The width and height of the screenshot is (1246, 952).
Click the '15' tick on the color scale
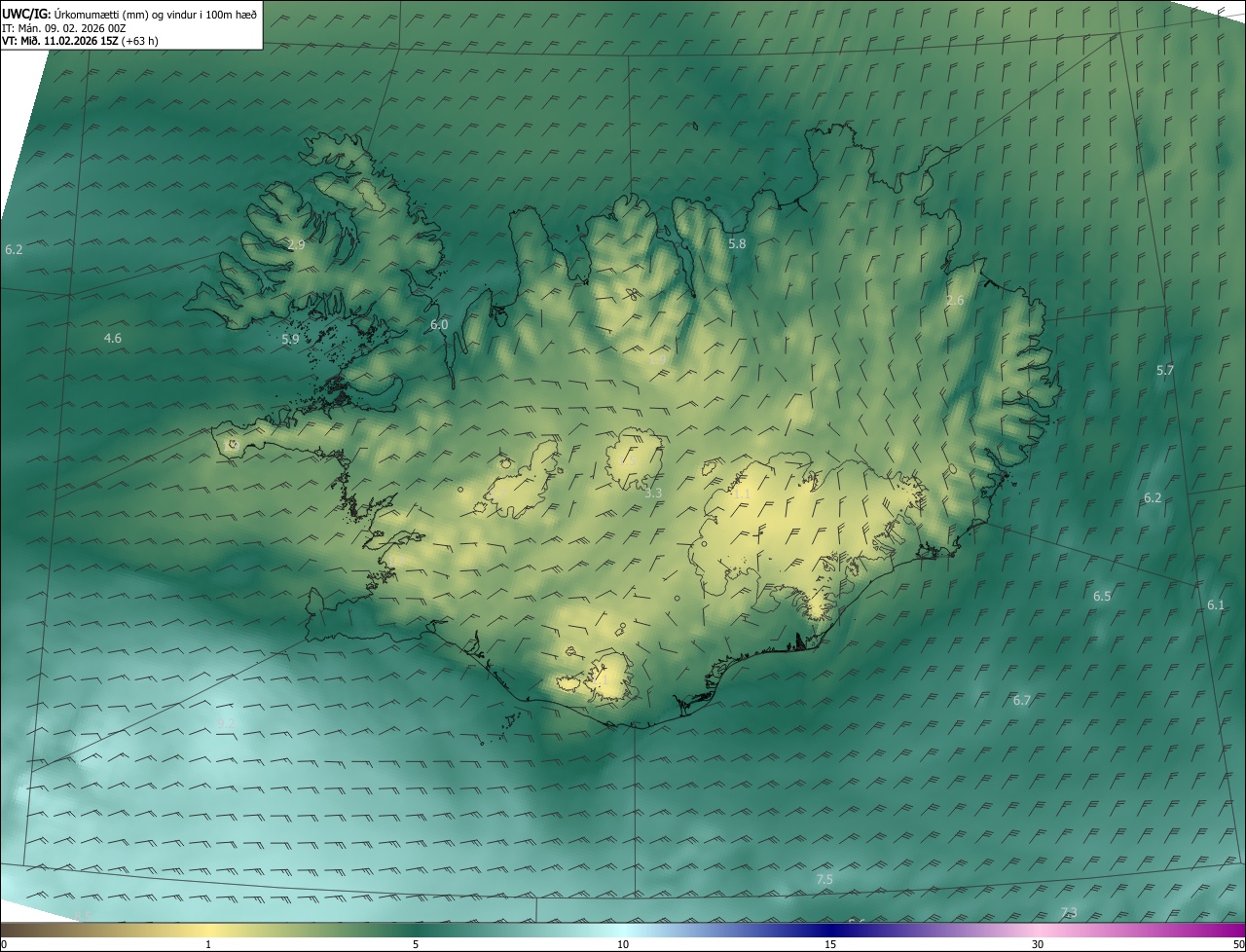[x=830, y=945]
